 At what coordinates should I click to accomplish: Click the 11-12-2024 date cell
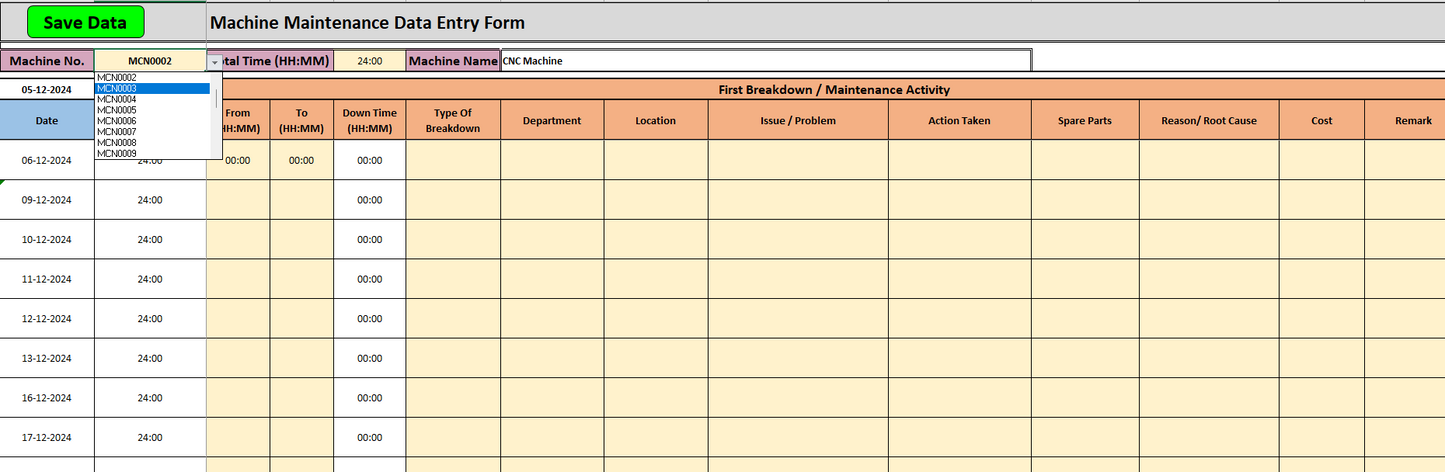(47, 279)
